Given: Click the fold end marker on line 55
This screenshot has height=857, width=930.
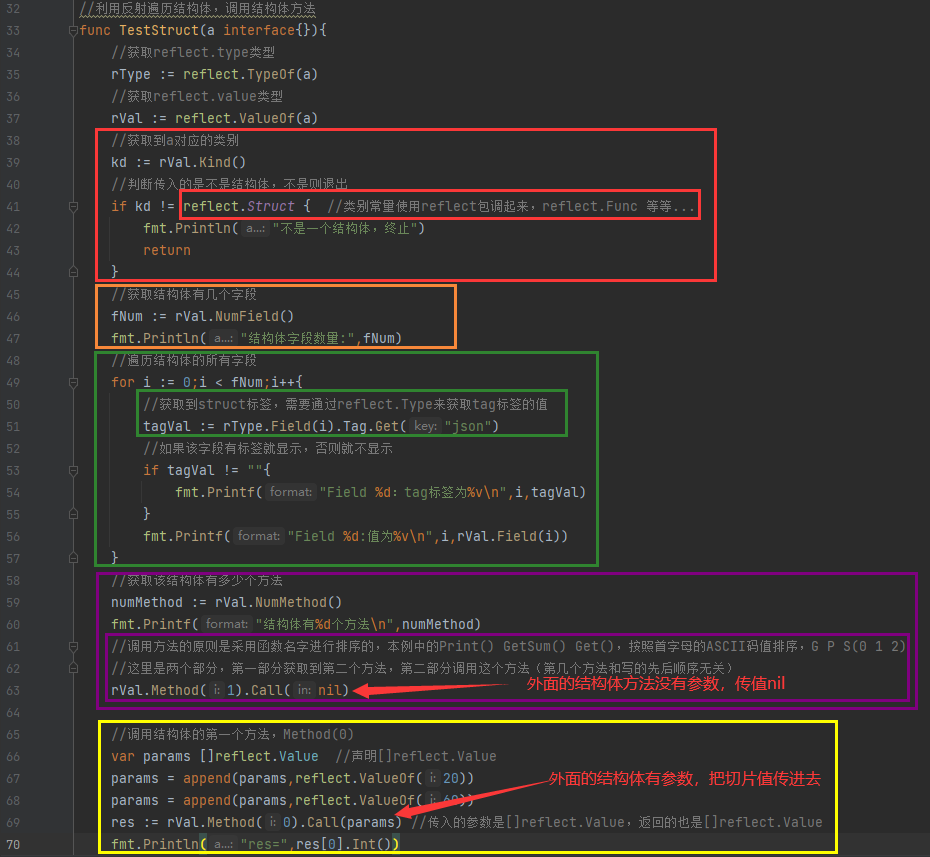Looking at the screenshot, I should point(73,514).
